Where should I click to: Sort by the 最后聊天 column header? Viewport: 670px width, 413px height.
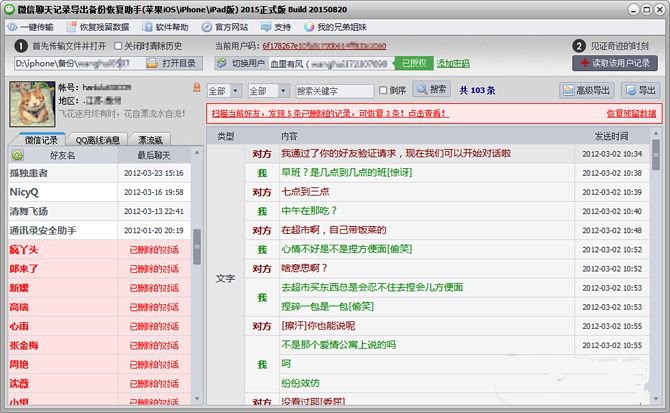click(154, 155)
